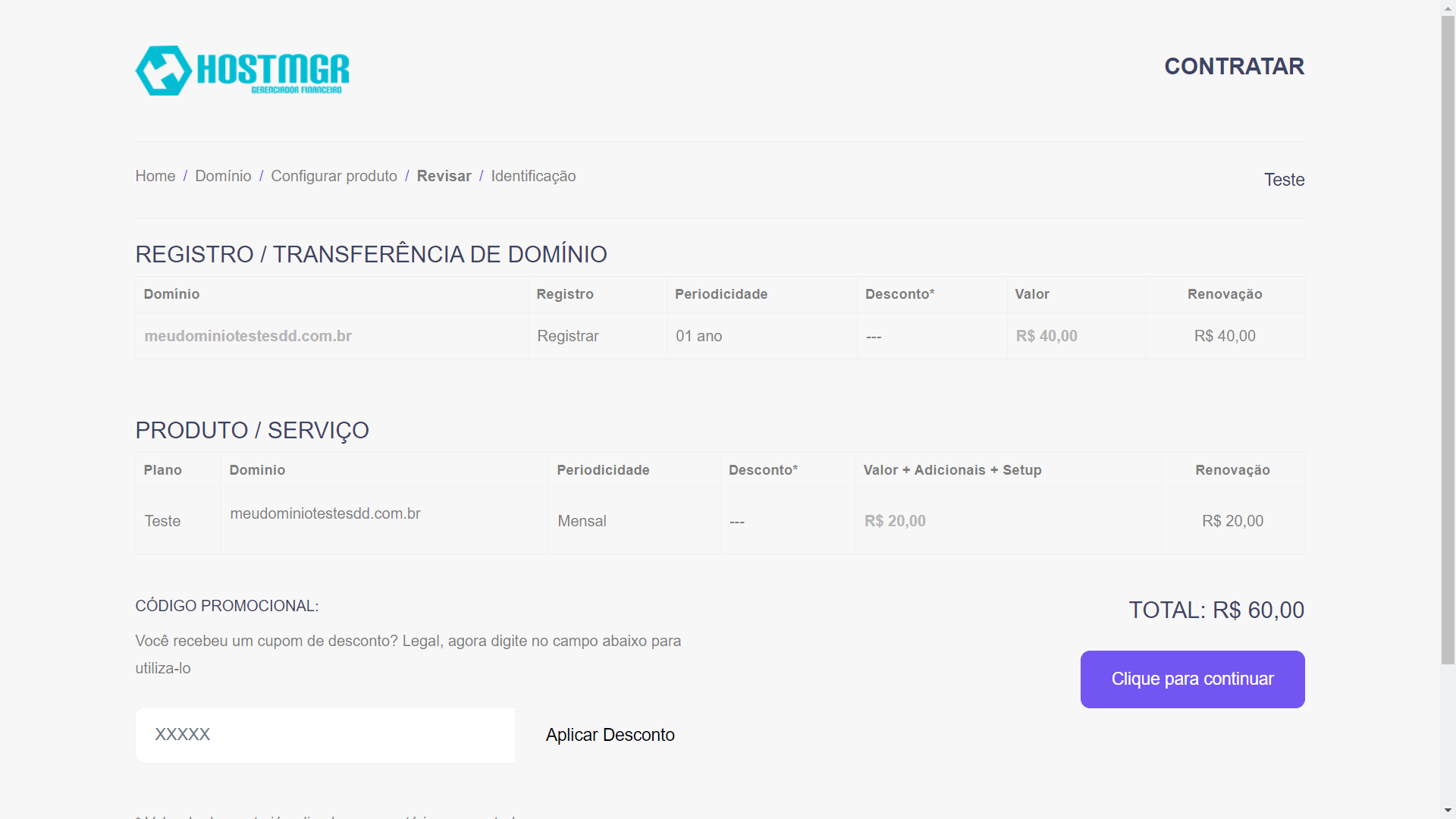
Task: Click the CONTRATAR heading
Action: [x=1234, y=67]
